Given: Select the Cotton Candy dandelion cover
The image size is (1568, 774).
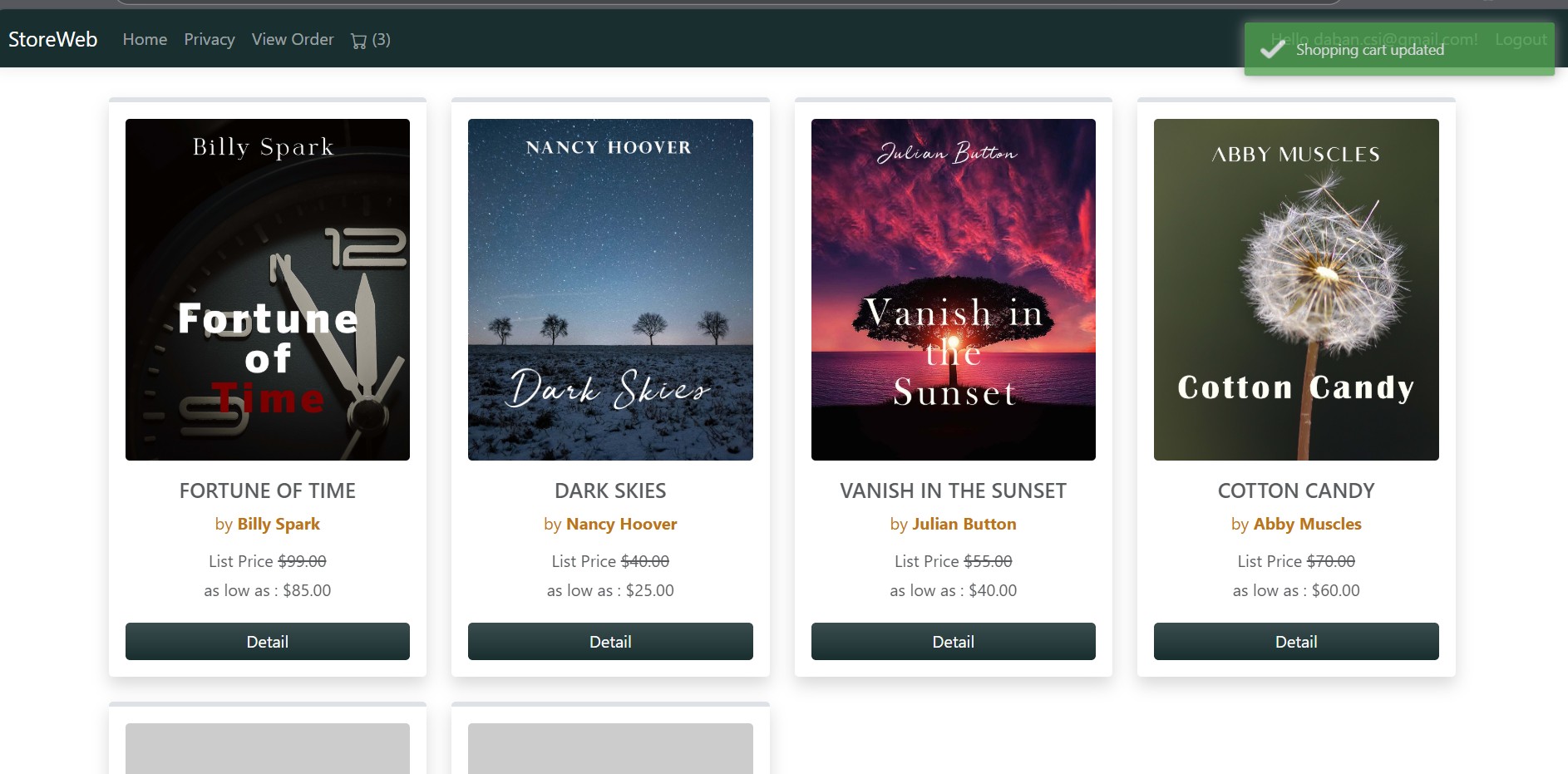Looking at the screenshot, I should point(1296,289).
